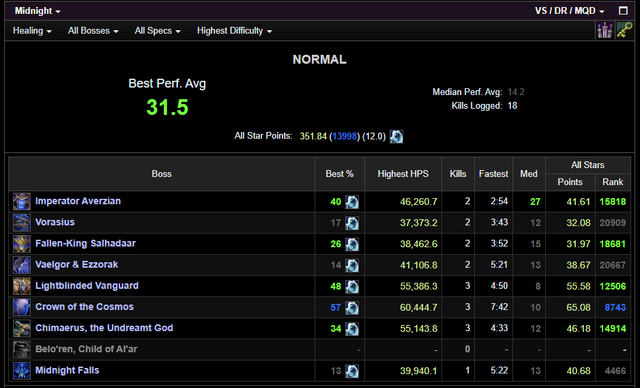Image resolution: width=640 pixels, height=388 pixels.
Task: Click rank 8743 in Crown of the Cosmos row
Action: tap(615, 307)
